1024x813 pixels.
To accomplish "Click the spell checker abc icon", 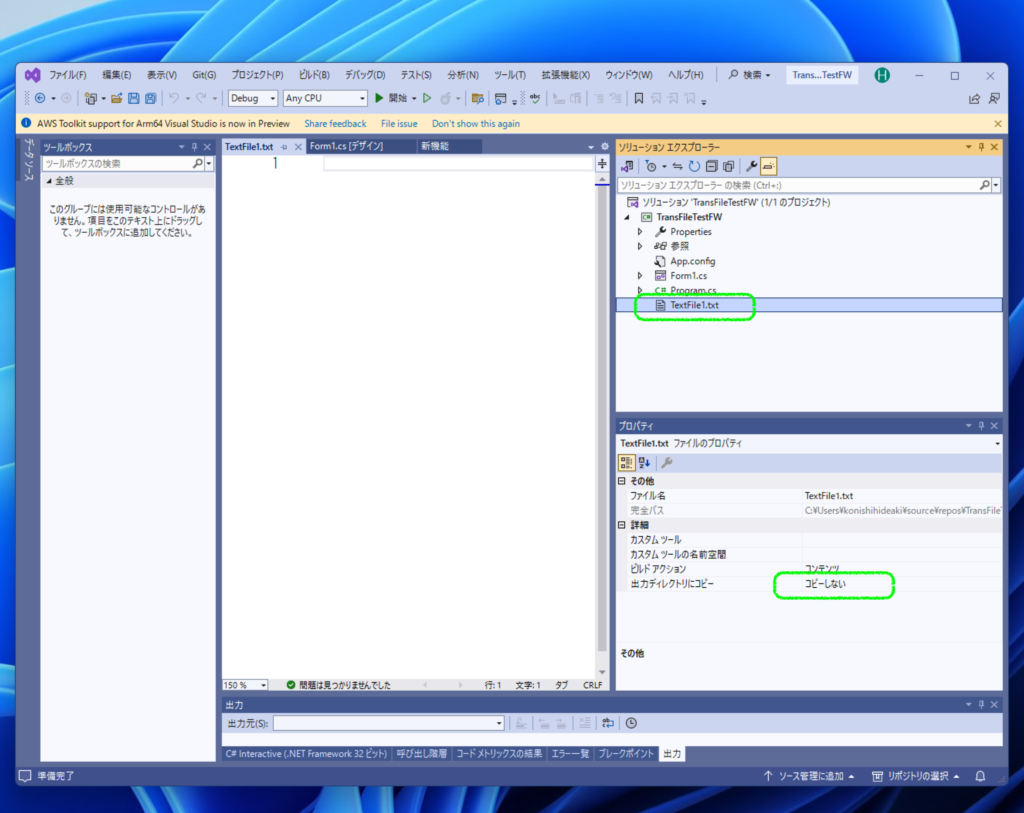I will click(535, 99).
